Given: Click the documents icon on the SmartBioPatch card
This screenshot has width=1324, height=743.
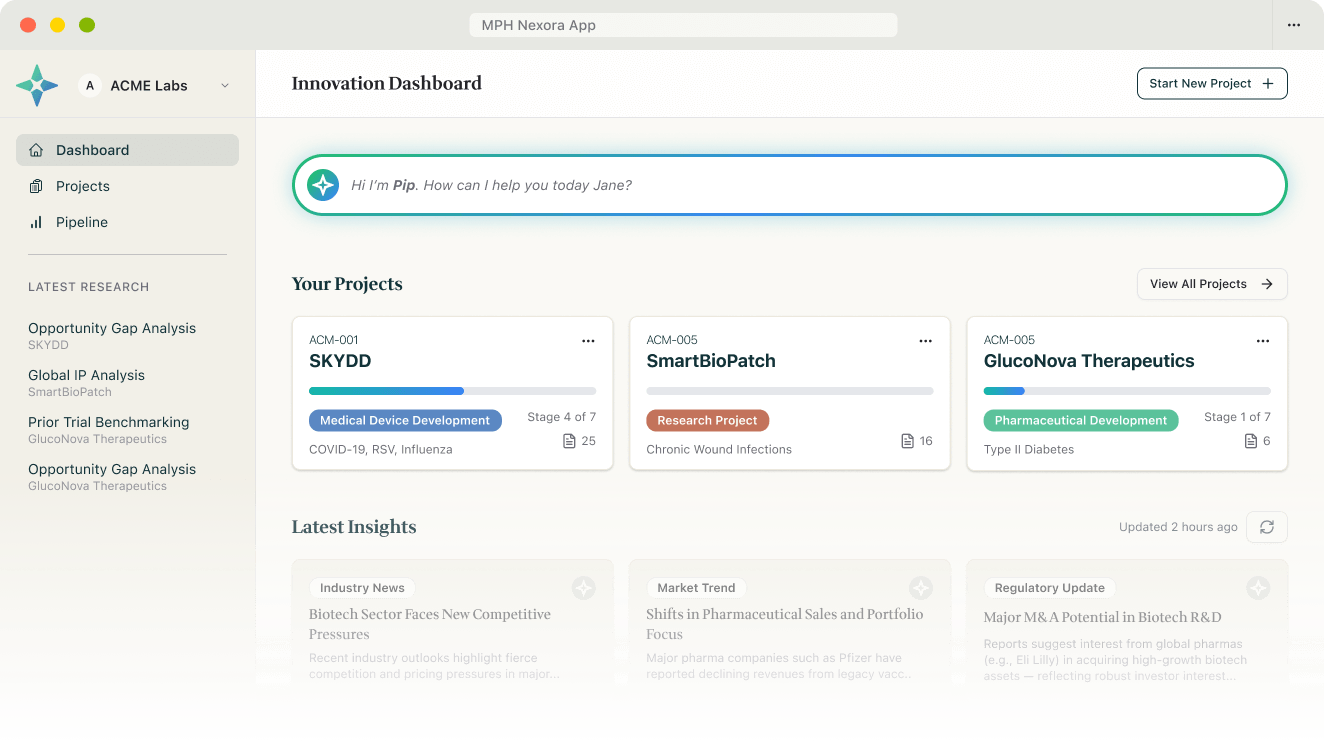Looking at the screenshot, I should point(907,441).
